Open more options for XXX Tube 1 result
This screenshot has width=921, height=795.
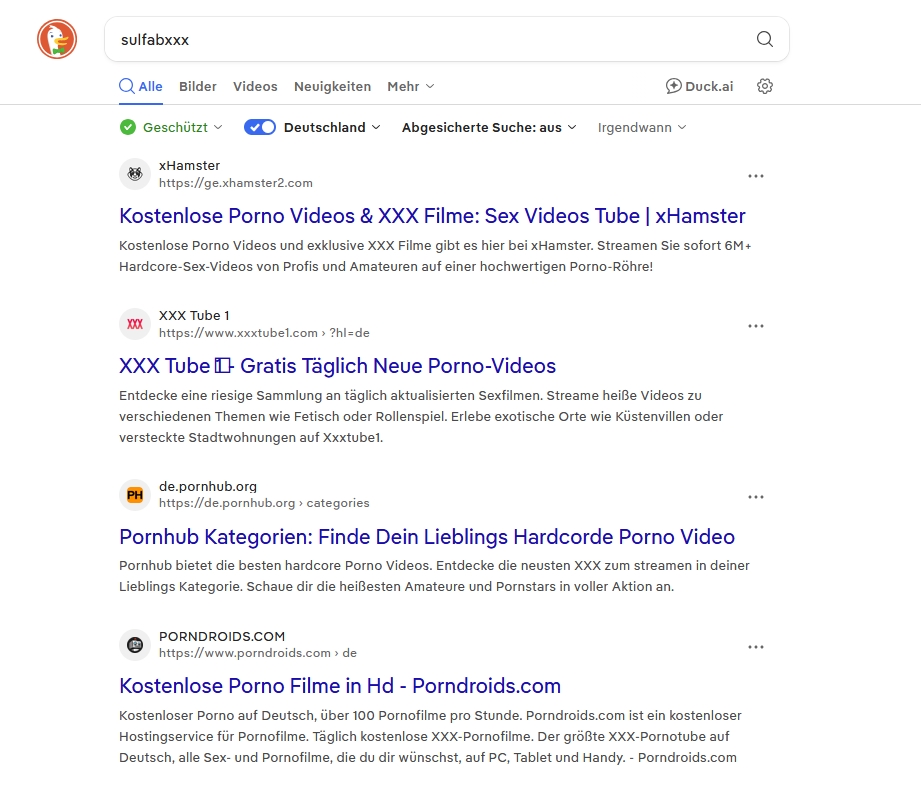755,326
